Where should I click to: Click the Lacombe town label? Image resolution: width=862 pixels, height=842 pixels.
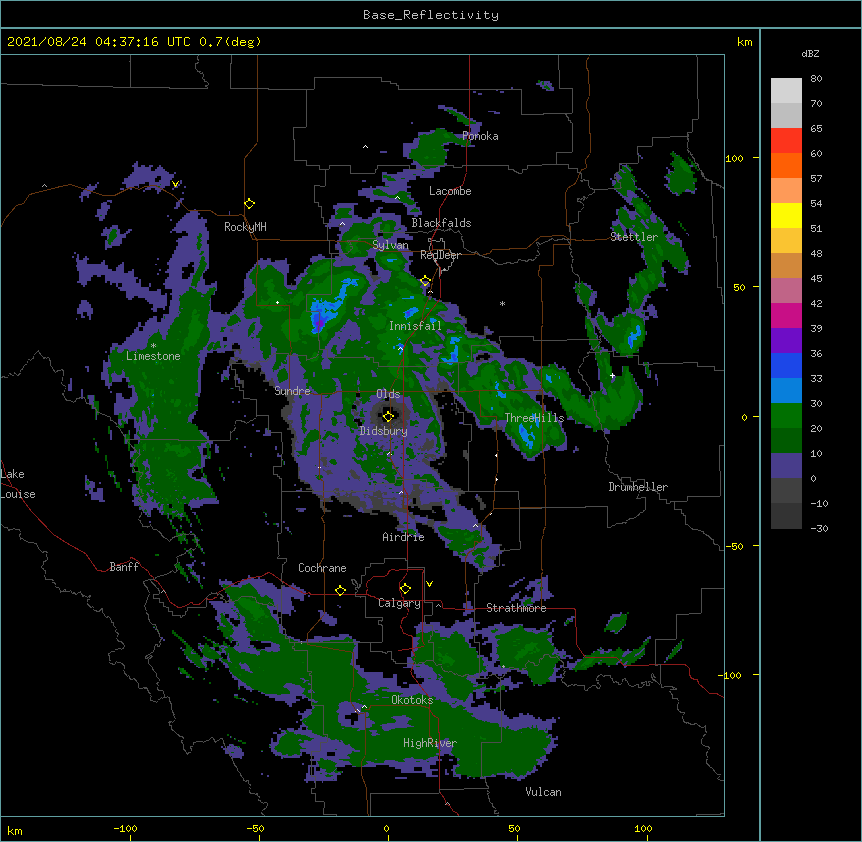(450, 191)
